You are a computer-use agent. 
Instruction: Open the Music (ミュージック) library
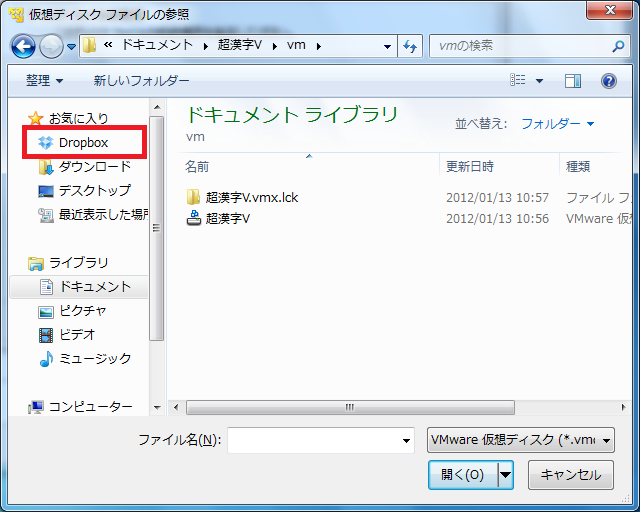94,359
